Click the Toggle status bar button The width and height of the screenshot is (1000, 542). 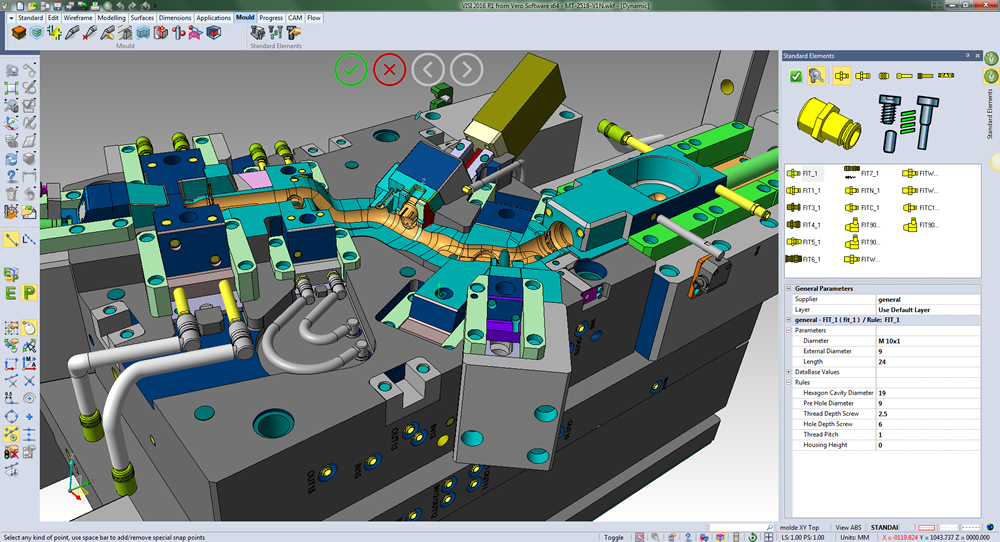point(613,537)
